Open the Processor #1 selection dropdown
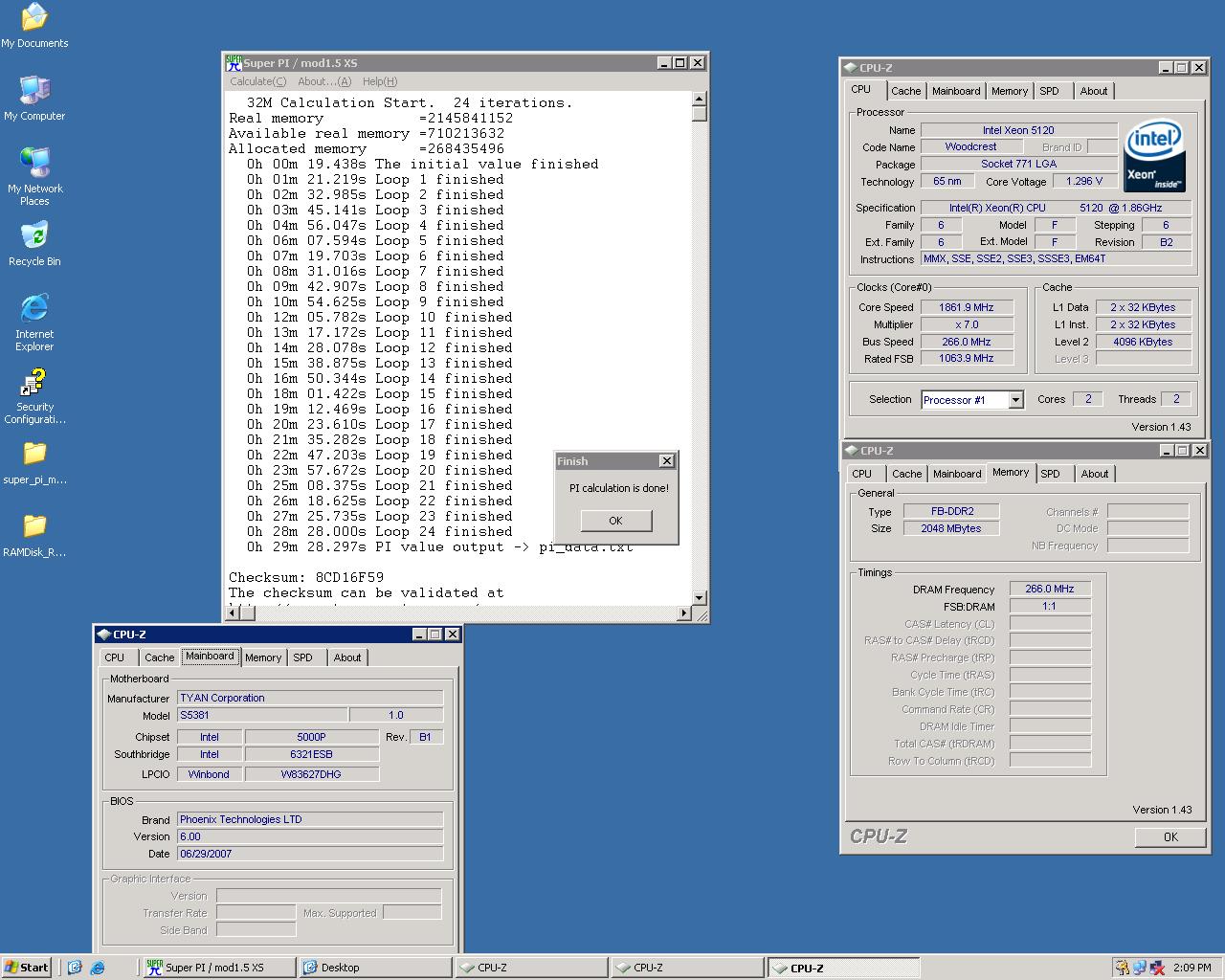Image resolution: width=1225 pixels, height=980 pixels. (1015, 400)
